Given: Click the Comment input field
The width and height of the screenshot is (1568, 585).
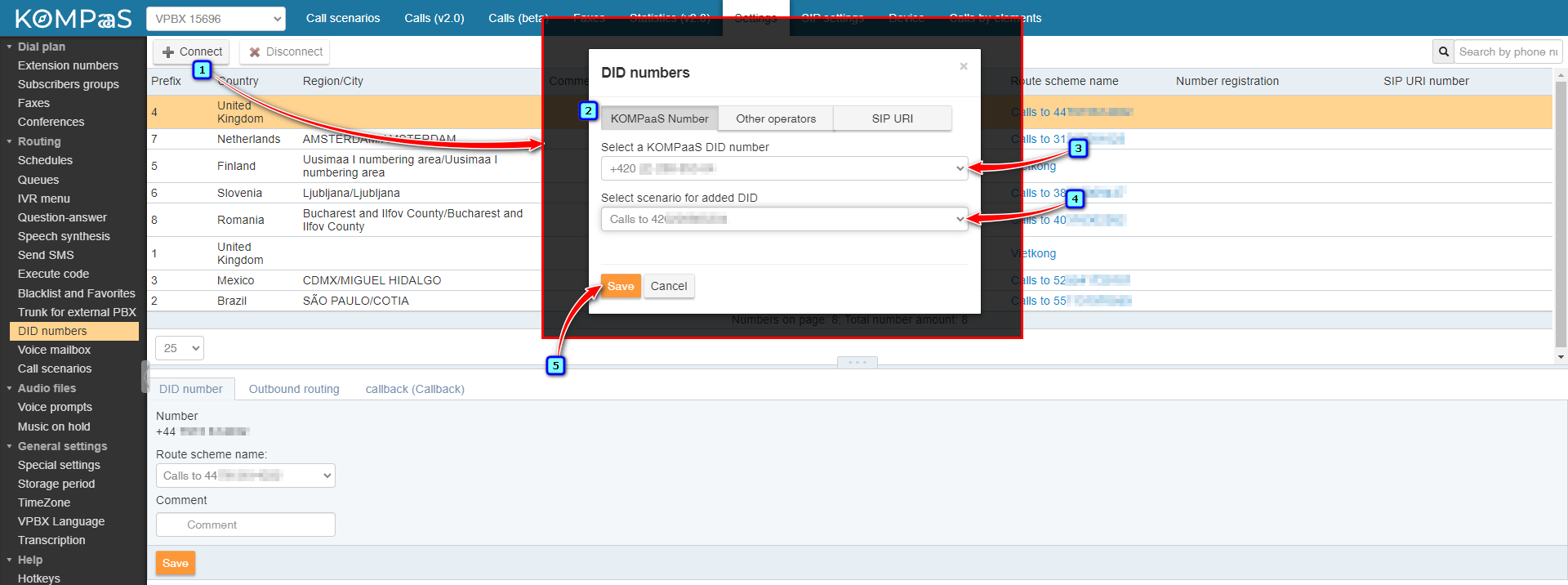Looking at the screenshot, I should click(x=245, y=525).
